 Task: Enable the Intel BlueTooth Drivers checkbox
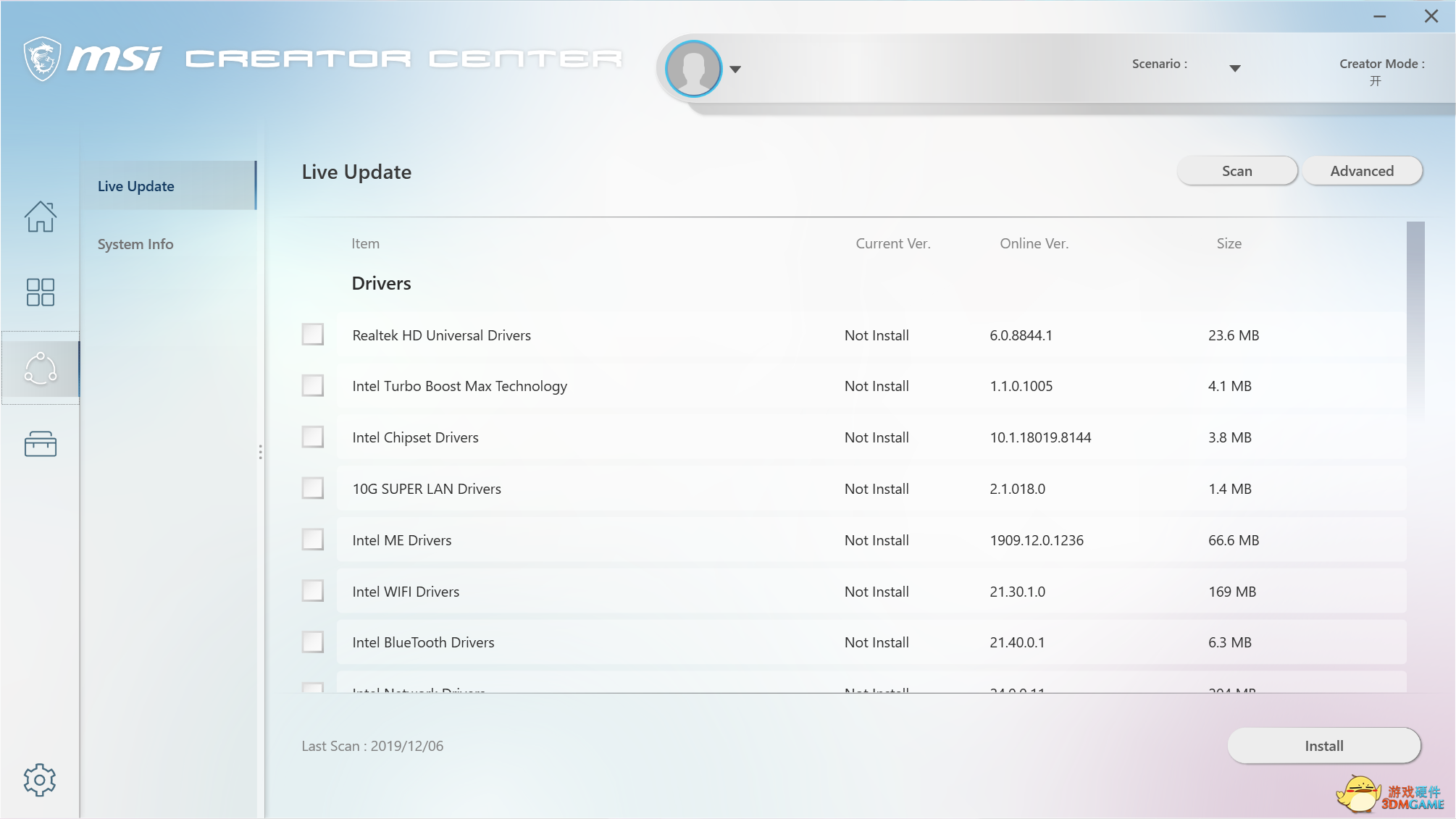click(313, 642)
